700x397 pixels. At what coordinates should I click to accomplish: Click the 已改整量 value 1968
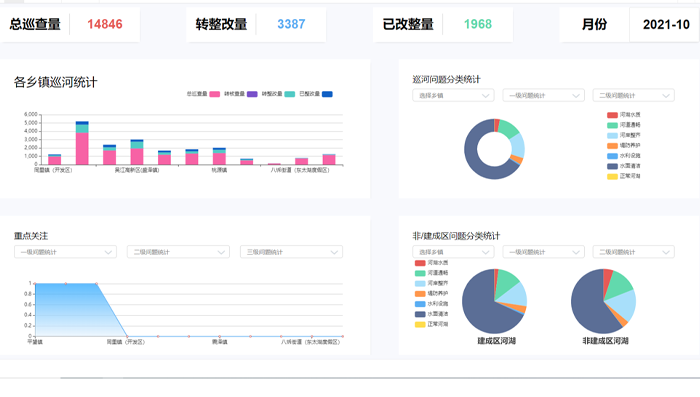point(478,24)
